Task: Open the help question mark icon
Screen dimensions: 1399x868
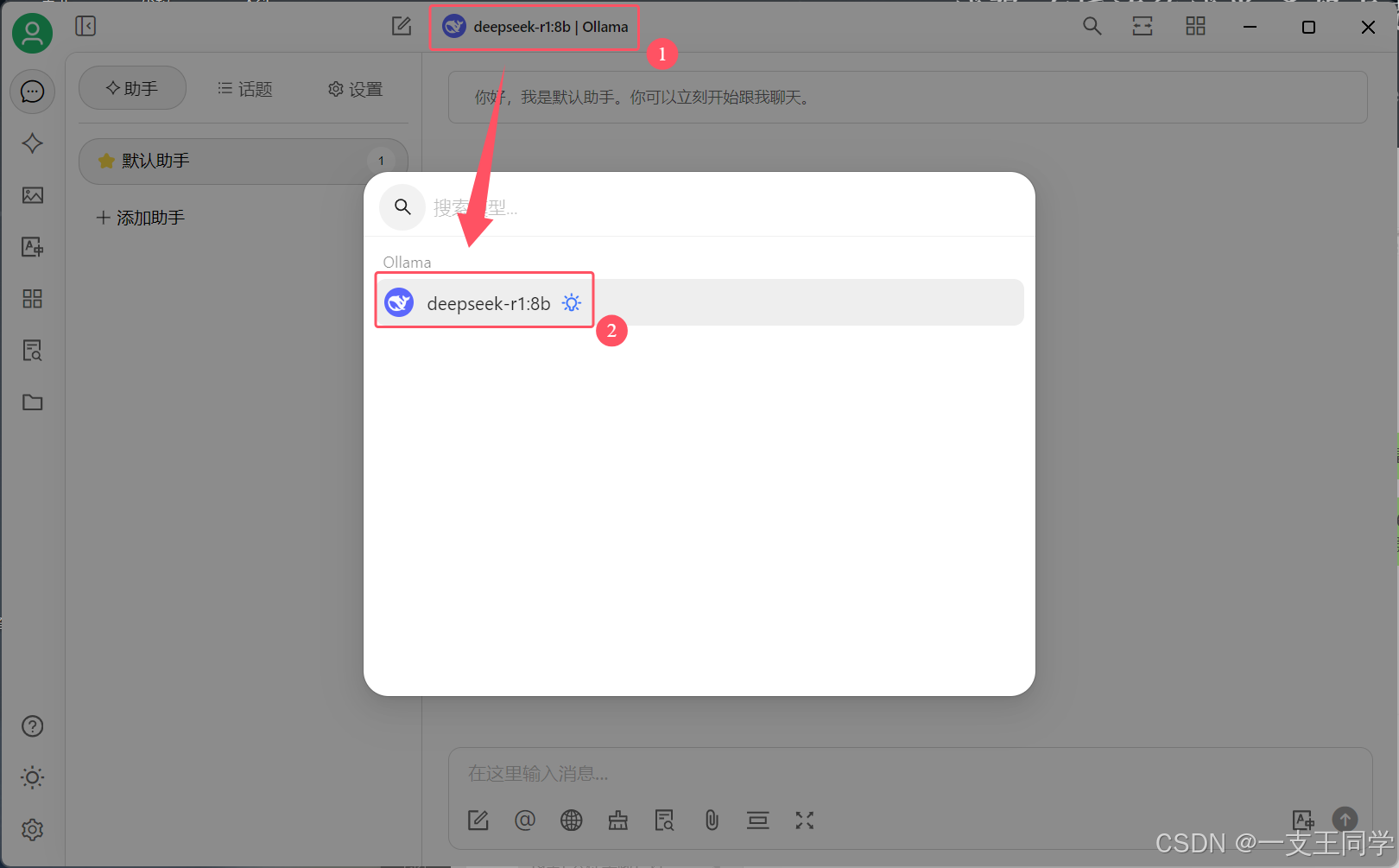Action: coord(33,726)
